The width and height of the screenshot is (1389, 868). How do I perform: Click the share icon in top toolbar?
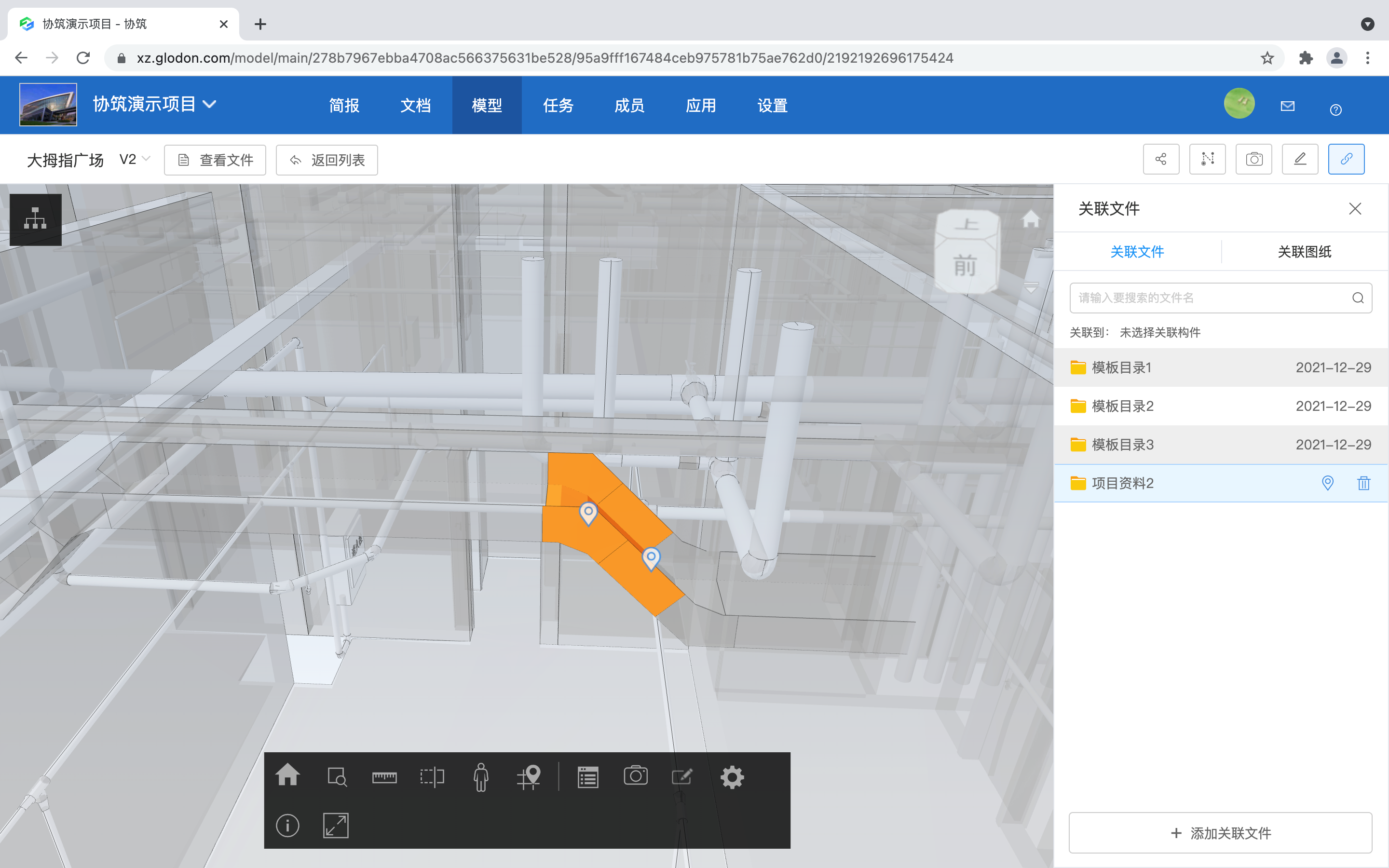1160,159
